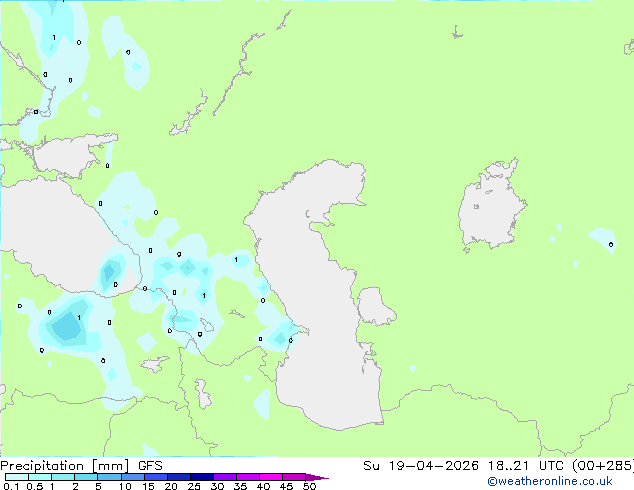Click the 'UTC' label

click(552, 466)
